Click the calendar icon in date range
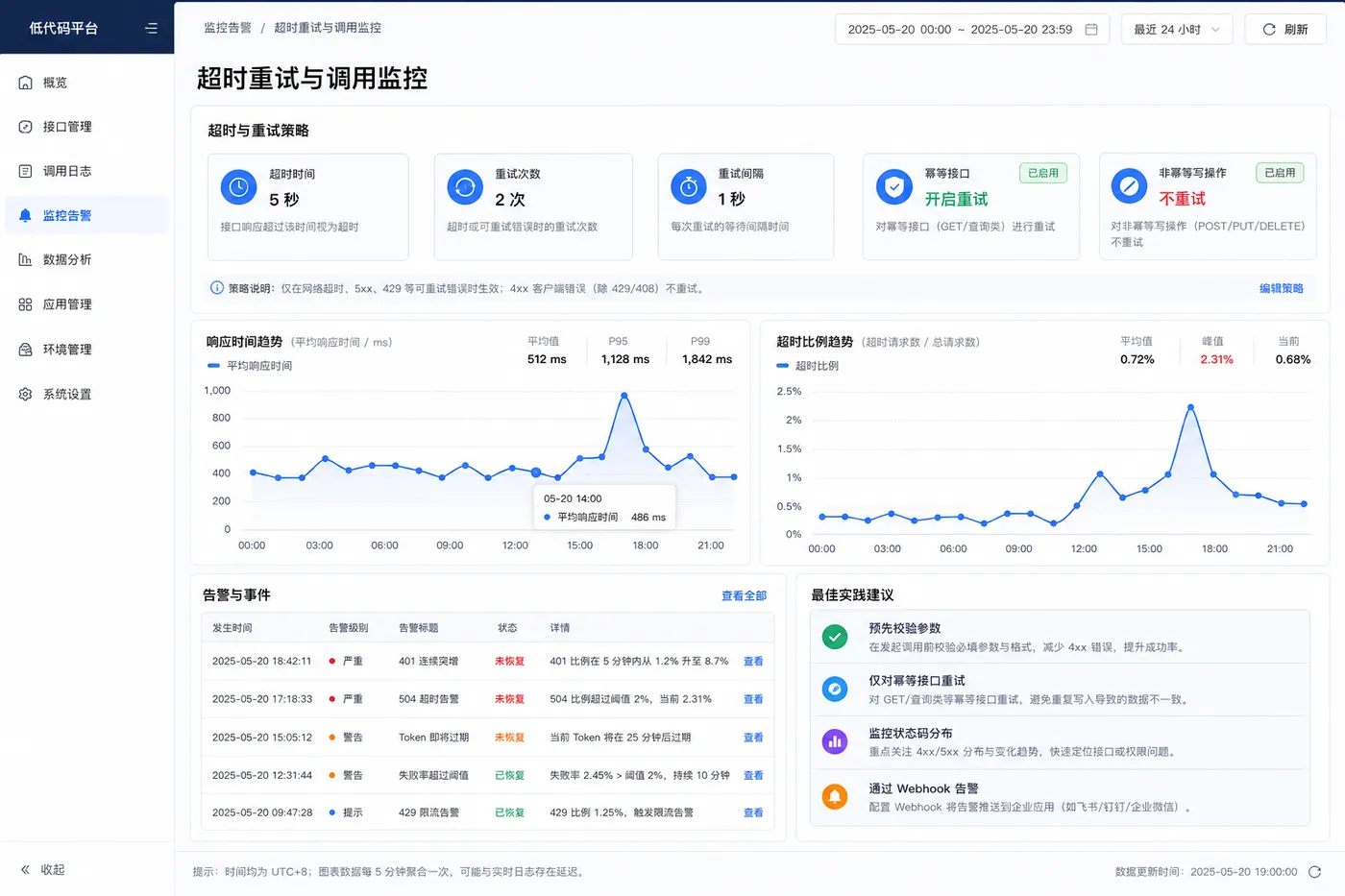Image resolution: width=1345 pixels, height=896 pixels. (x=1091, y=29)
